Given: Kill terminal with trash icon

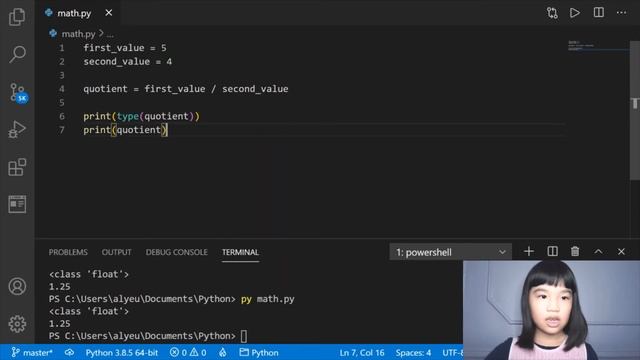Looking at the screenshot, I should pyautogui.click(x=575, y=251).
